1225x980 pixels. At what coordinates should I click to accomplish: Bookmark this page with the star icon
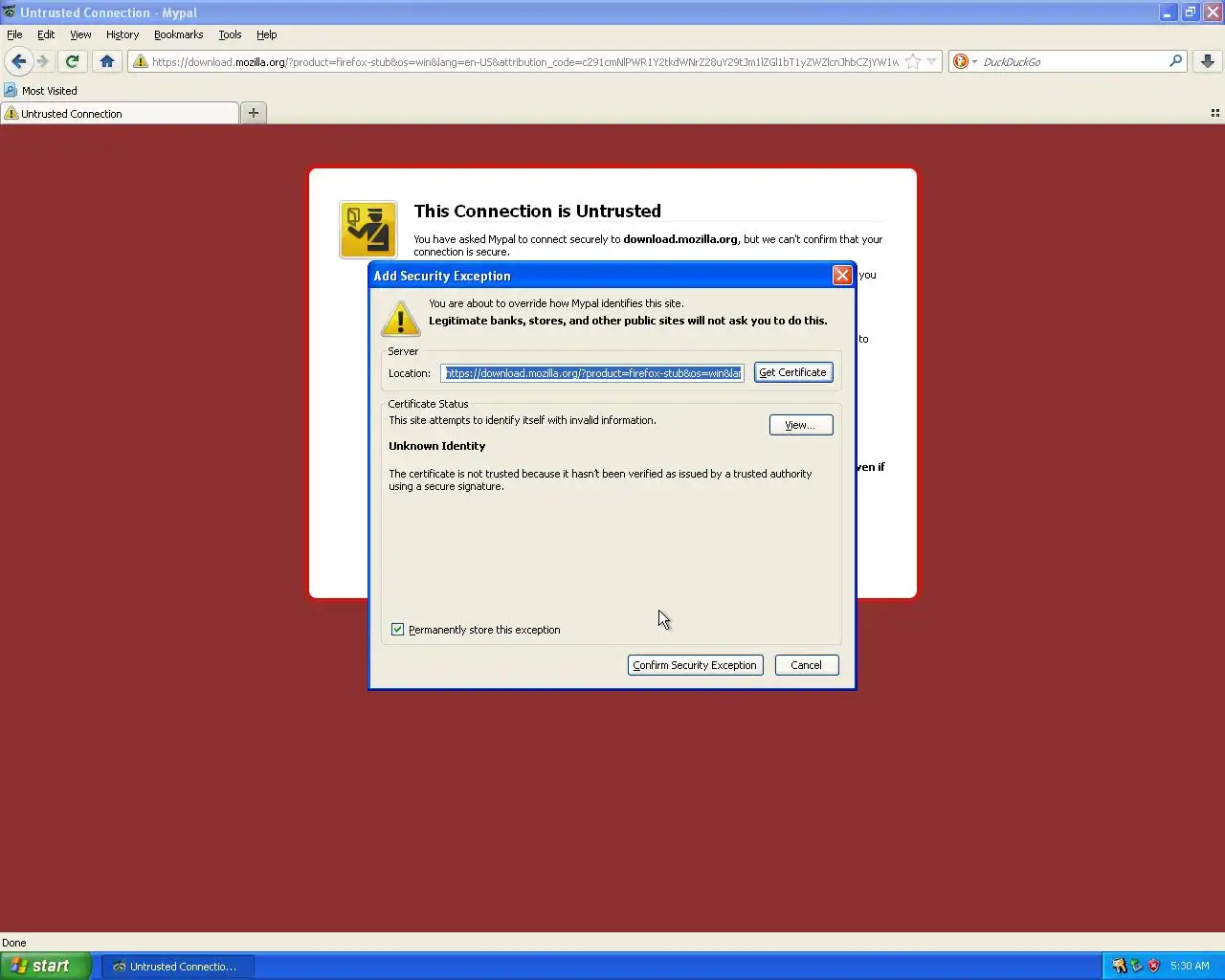913,61
